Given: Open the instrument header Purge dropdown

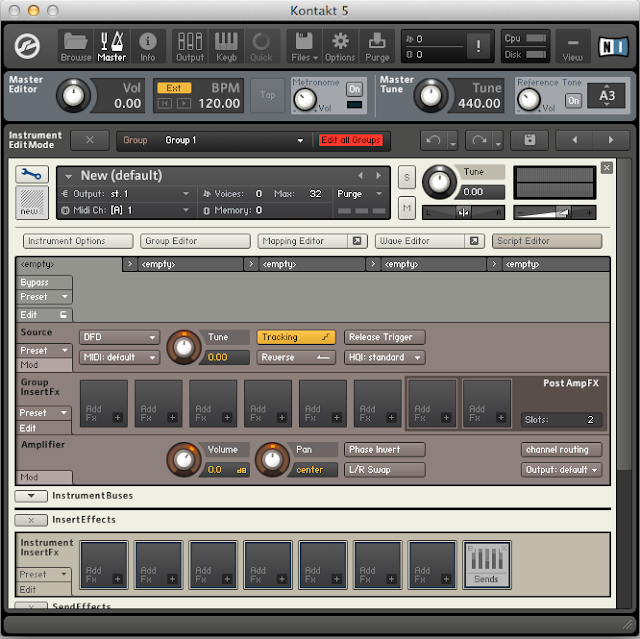Looking at the screenshot, I should (359, 194).
